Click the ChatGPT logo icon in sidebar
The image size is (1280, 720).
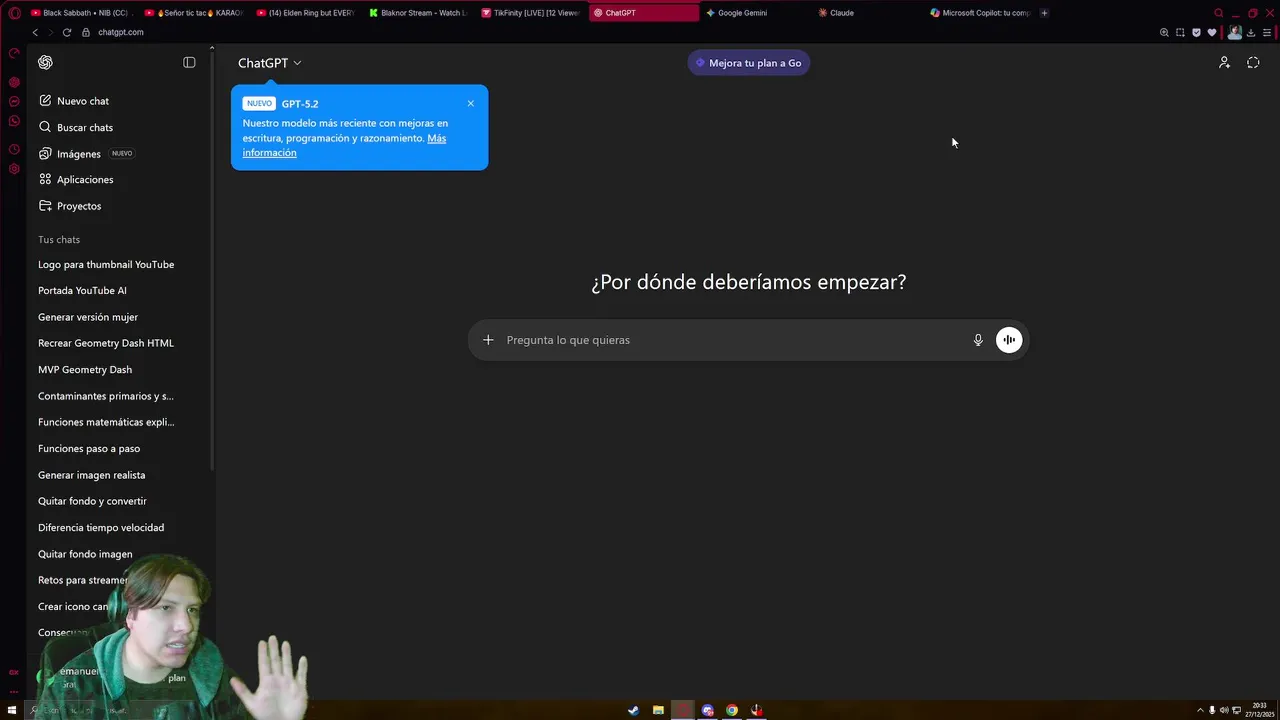(45, 62)
